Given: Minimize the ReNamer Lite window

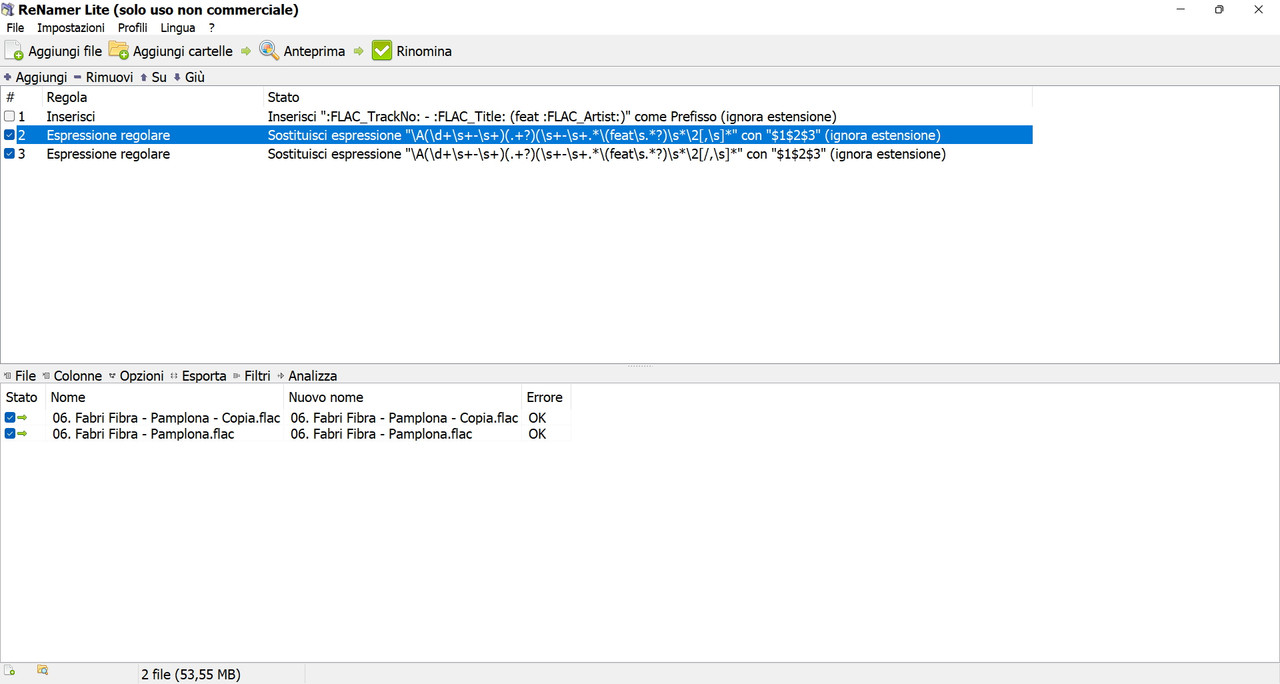Looking at the screenshot, I should (1181, 9).
